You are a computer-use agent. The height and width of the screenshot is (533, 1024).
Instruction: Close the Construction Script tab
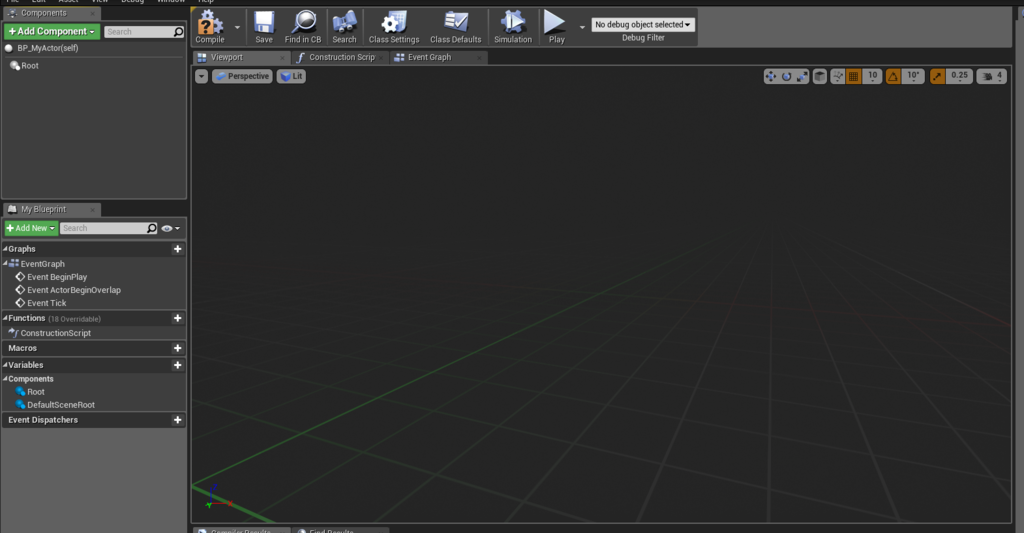[381, 57]
